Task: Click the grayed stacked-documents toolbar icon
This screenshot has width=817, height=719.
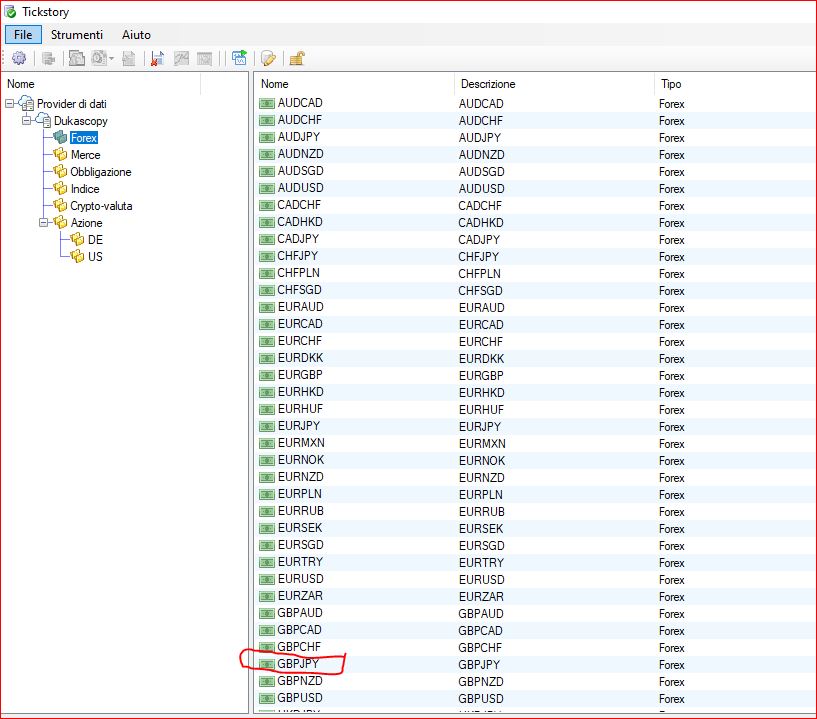Action: (77, 58)
